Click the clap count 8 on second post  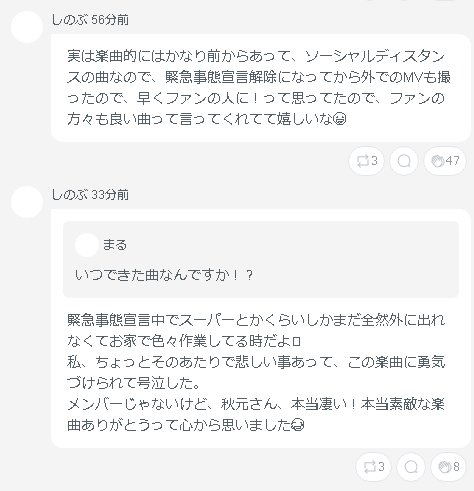pyautogui.click(x=456, y=467)
